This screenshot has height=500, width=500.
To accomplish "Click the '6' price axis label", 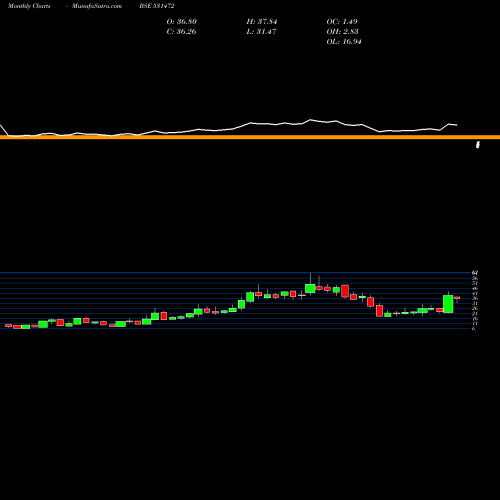I will point(473,329).
